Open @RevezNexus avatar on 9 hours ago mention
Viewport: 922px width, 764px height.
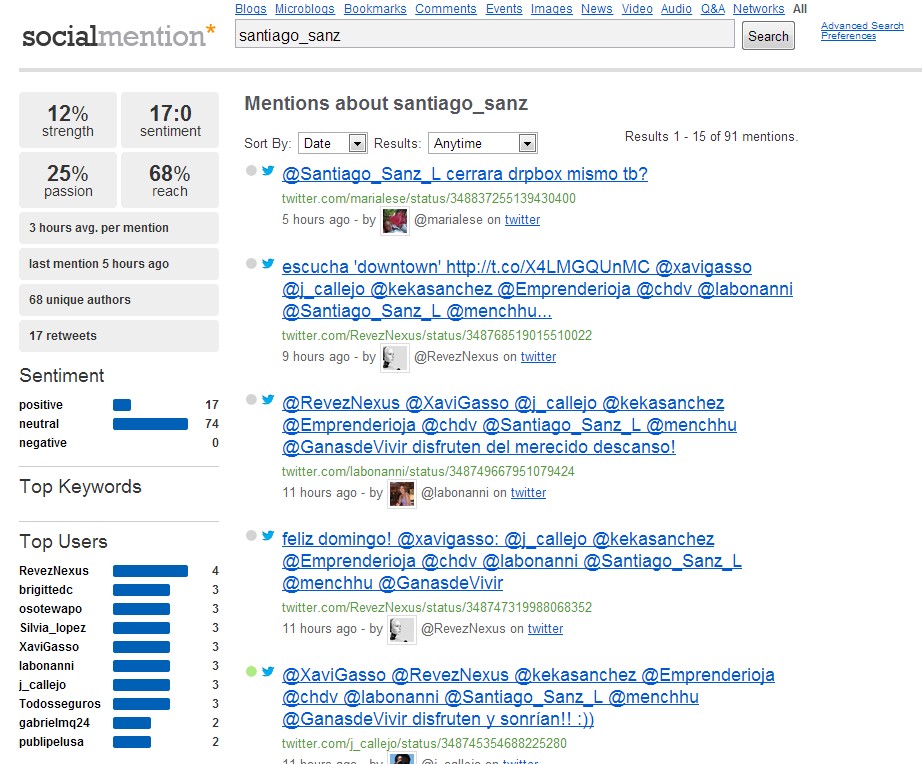395,358
